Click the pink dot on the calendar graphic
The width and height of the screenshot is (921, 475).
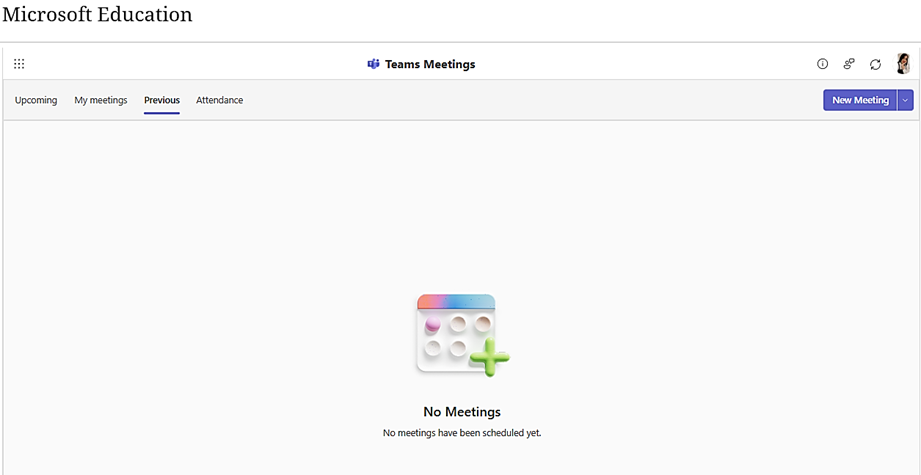(433, 324)
